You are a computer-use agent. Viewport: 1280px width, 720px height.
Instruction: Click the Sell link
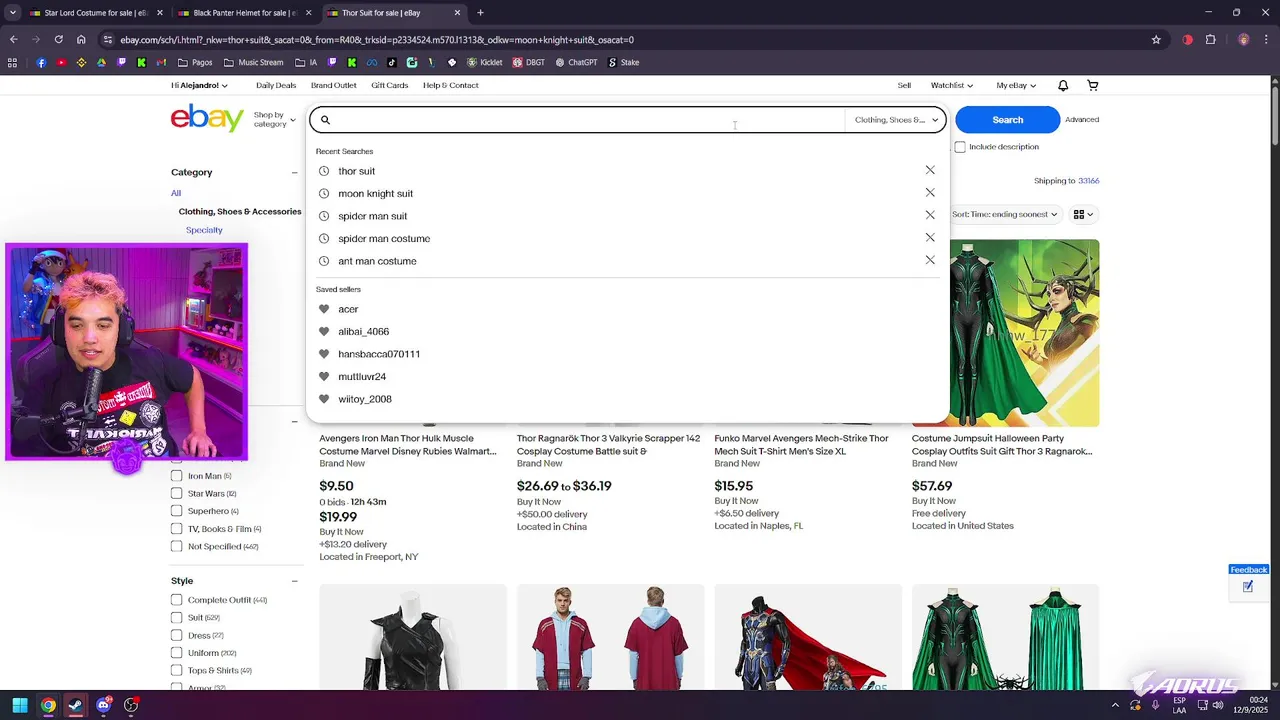(x=904, y=85)
